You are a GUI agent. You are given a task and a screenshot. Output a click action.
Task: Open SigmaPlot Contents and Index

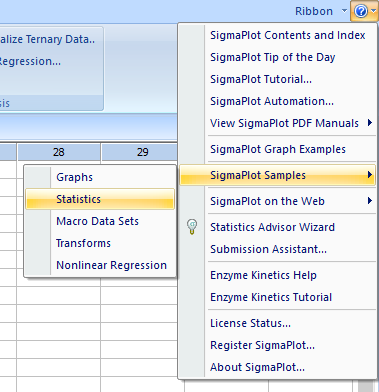(x=277, y=35)
